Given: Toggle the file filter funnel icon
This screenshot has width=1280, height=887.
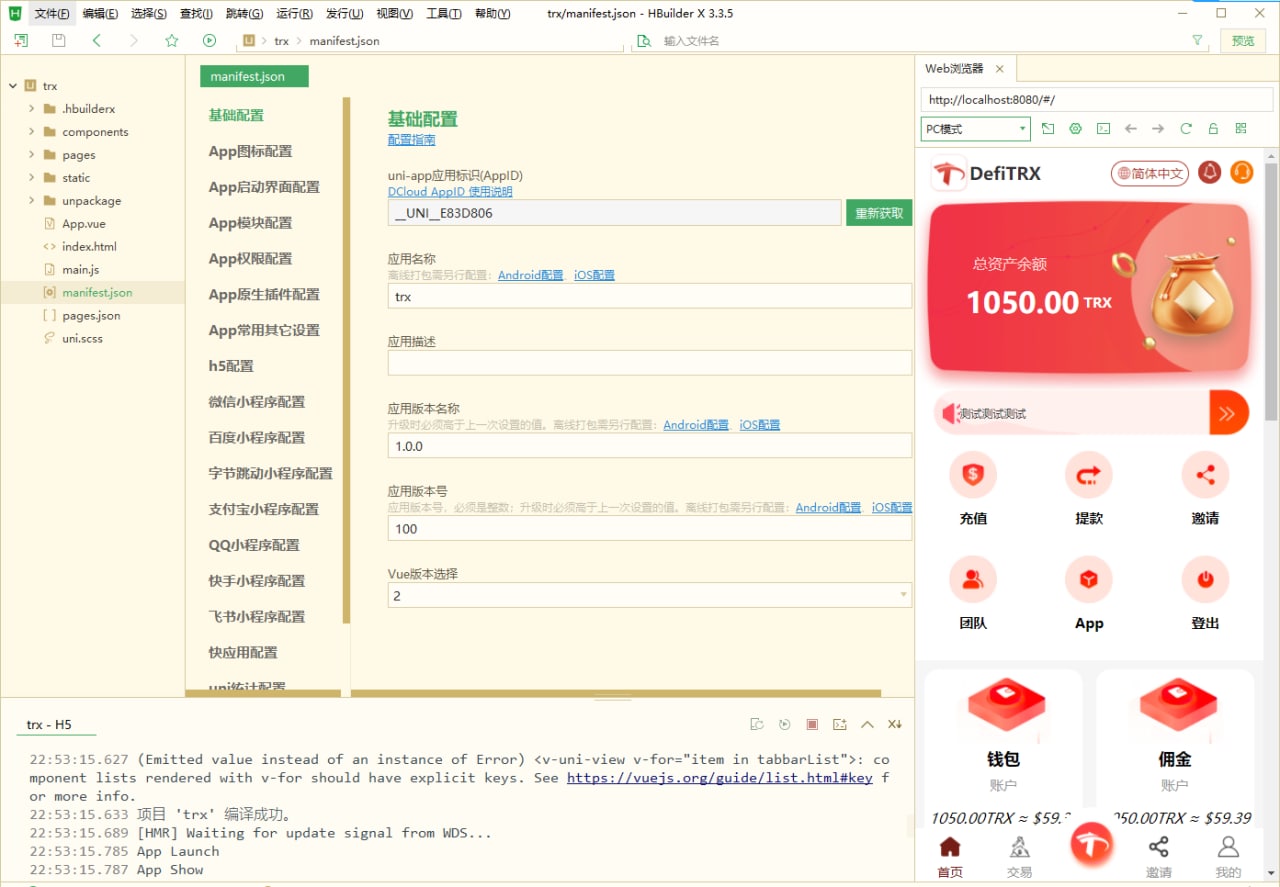Looking at the screenshot, I should pos(1199,41).
